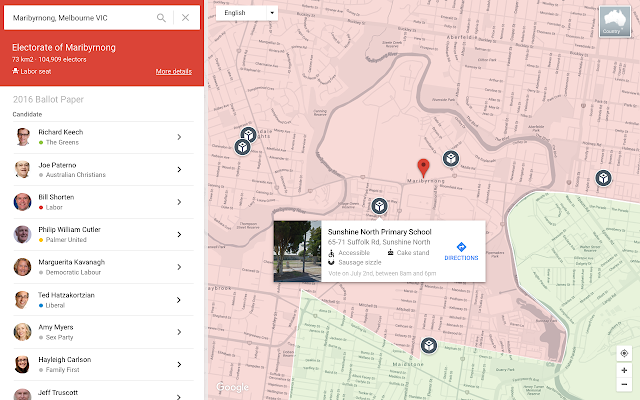The image size is (640, 400).
Task: Click Richard Keech's profile photo
Action: point(22,137)
